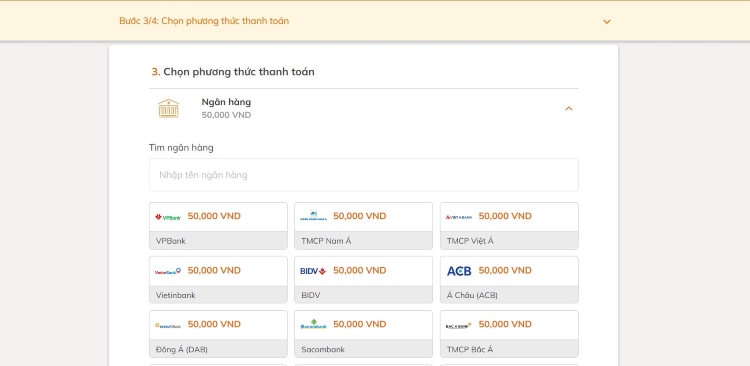Expand the Bước 3/4 step header chevron
Screen dimensions: 750x366
pos(607,22)
